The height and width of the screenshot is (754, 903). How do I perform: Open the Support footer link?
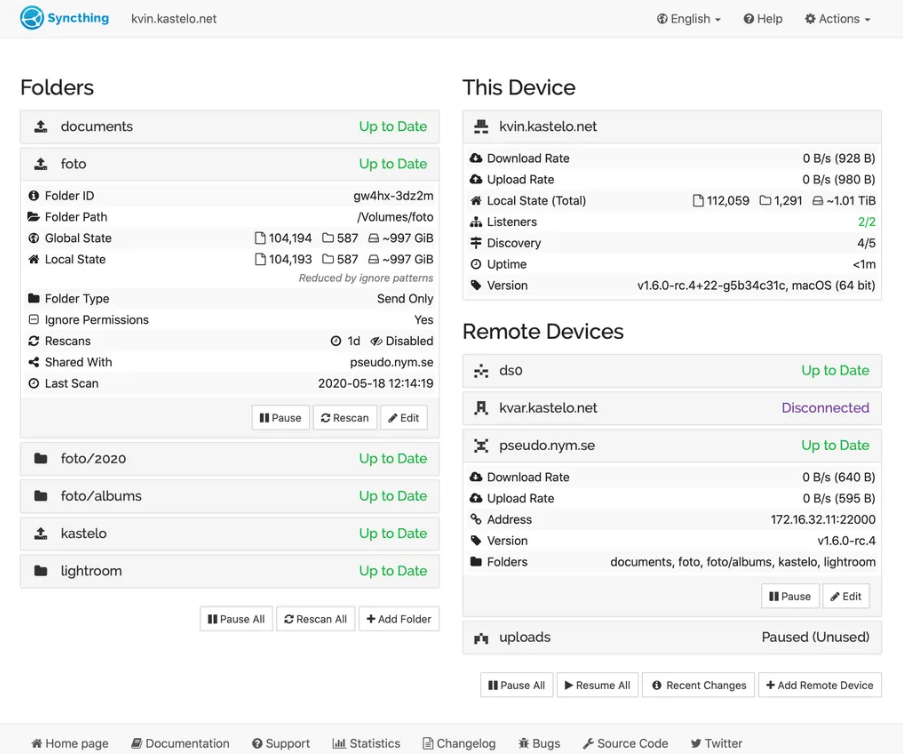coord(281,744)
